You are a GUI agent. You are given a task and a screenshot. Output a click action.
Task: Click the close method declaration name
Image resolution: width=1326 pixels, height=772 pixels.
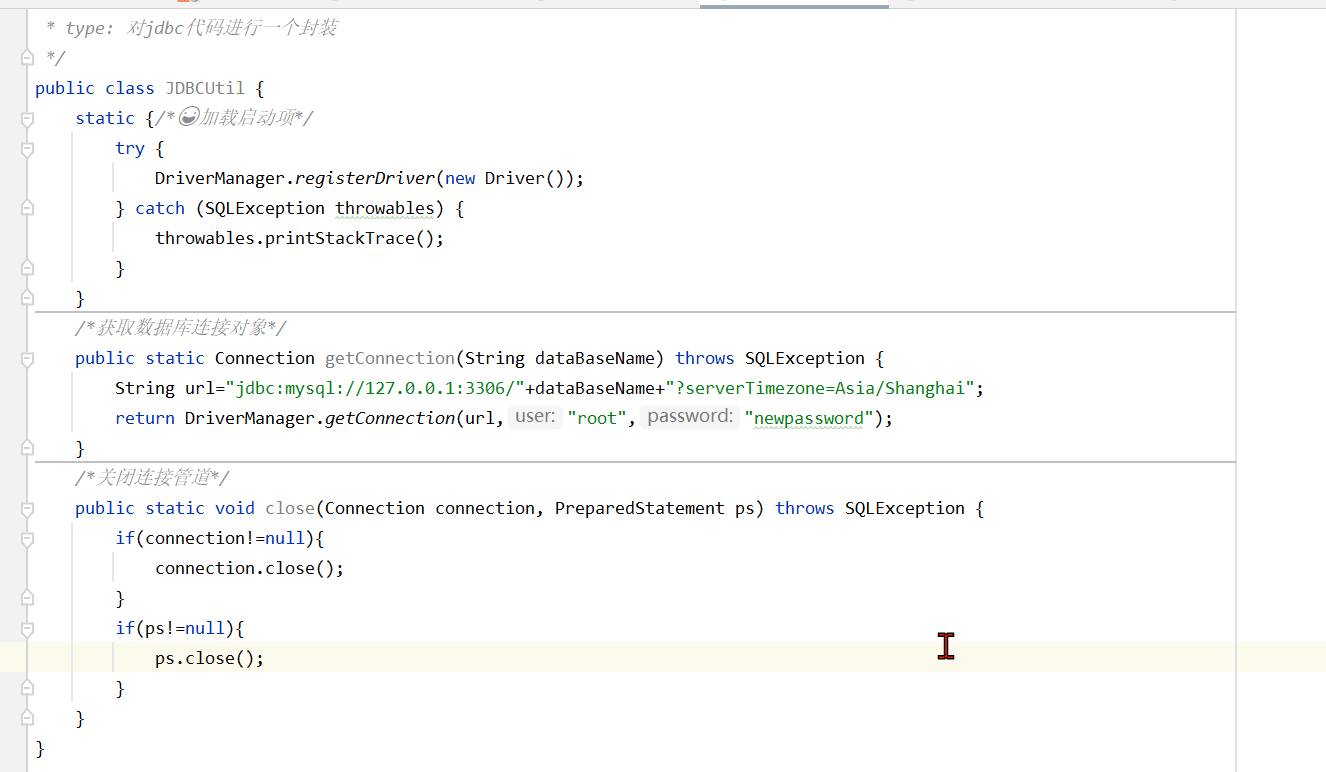click(290, 508)
